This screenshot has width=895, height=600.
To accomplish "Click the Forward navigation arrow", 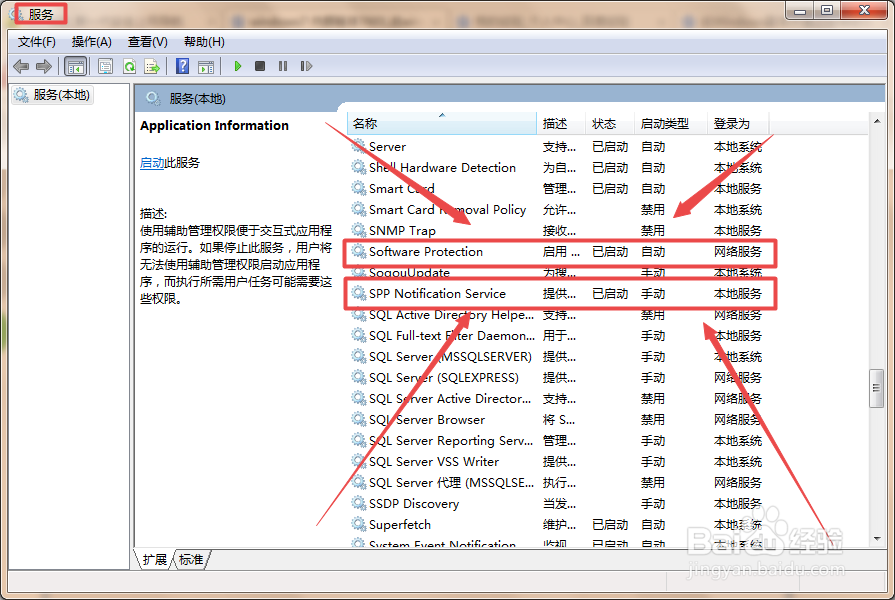I will [42, 66].
